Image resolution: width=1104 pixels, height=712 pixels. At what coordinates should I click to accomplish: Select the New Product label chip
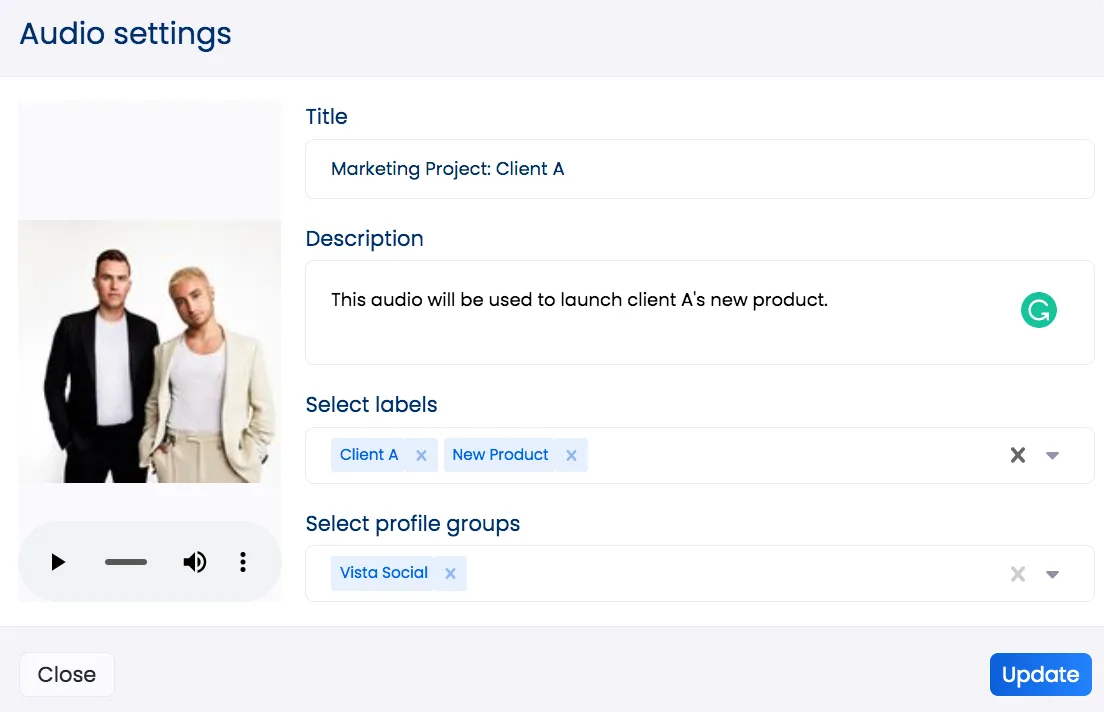500,455
